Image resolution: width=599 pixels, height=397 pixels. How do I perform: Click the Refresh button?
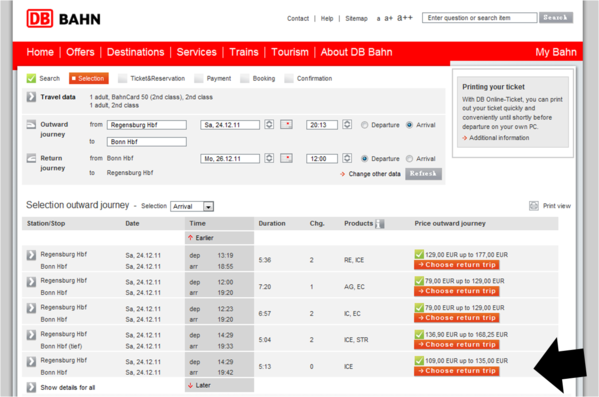point(423,173)
